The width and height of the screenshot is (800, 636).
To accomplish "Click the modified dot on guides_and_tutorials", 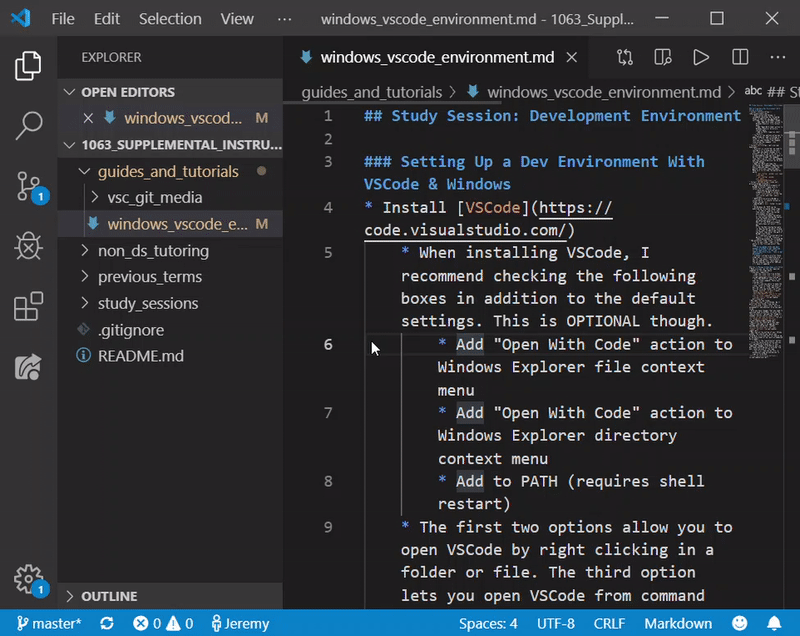I will pyautogui.click(x=262, y=171).
